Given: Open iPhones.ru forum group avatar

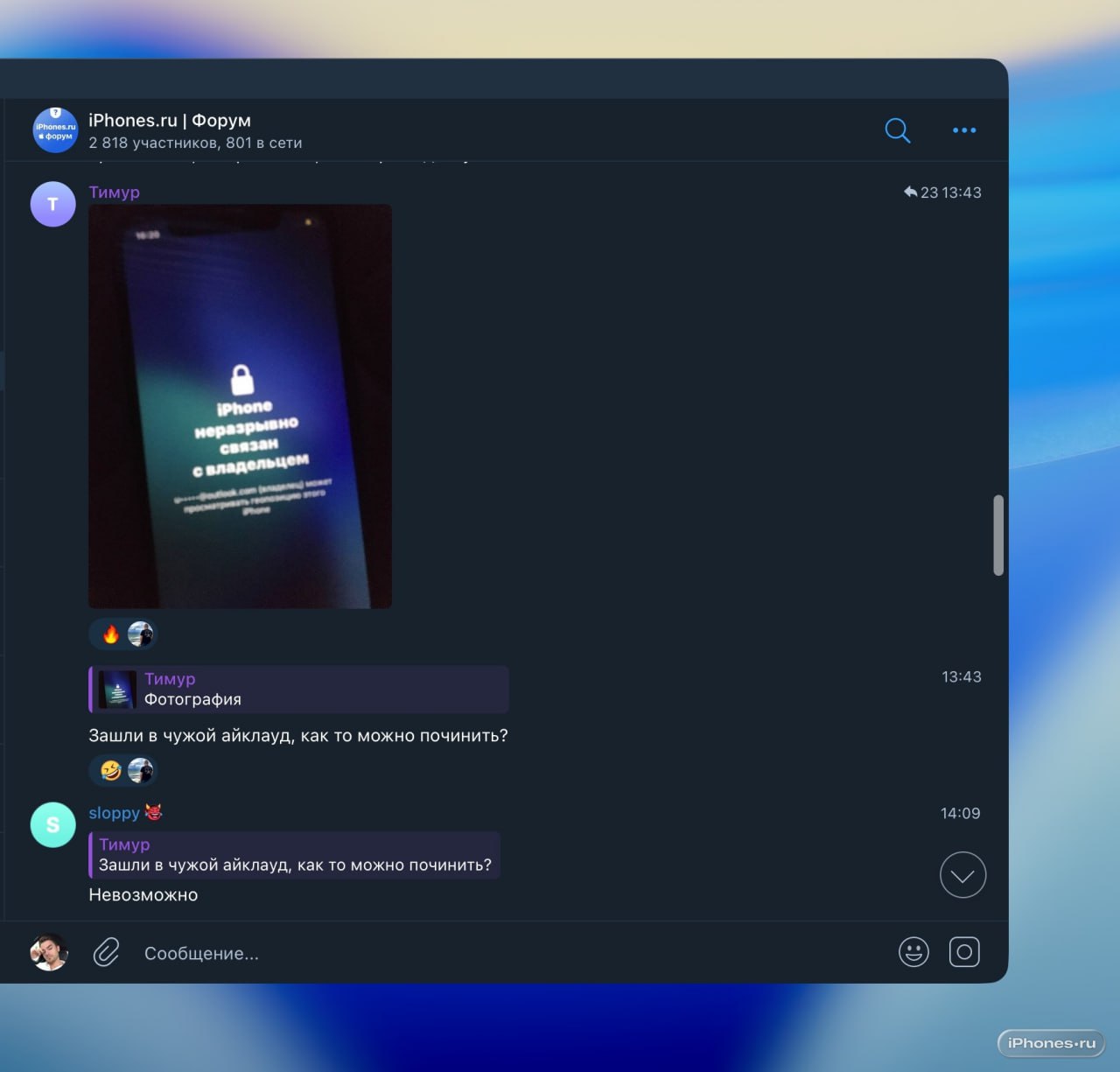Looking at the screenshot, I should pos(55,130).
